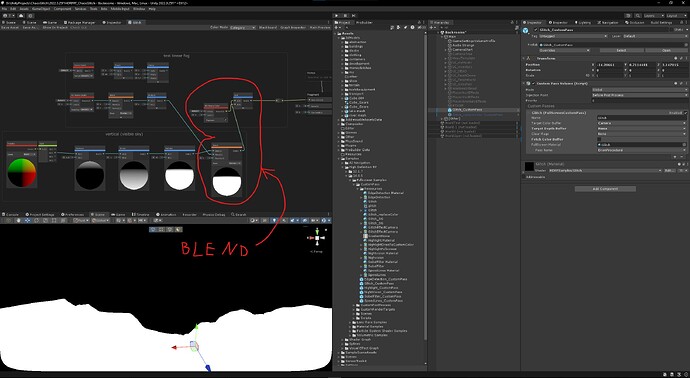Toggle the Fetch Color Buffer checkbox

click(x=599, y=139)
